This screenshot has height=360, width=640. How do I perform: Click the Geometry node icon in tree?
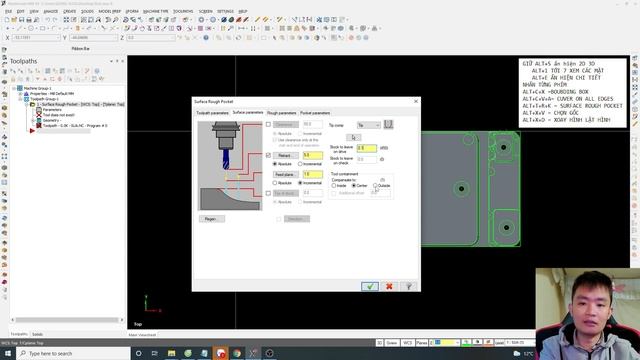click(39, 120)
